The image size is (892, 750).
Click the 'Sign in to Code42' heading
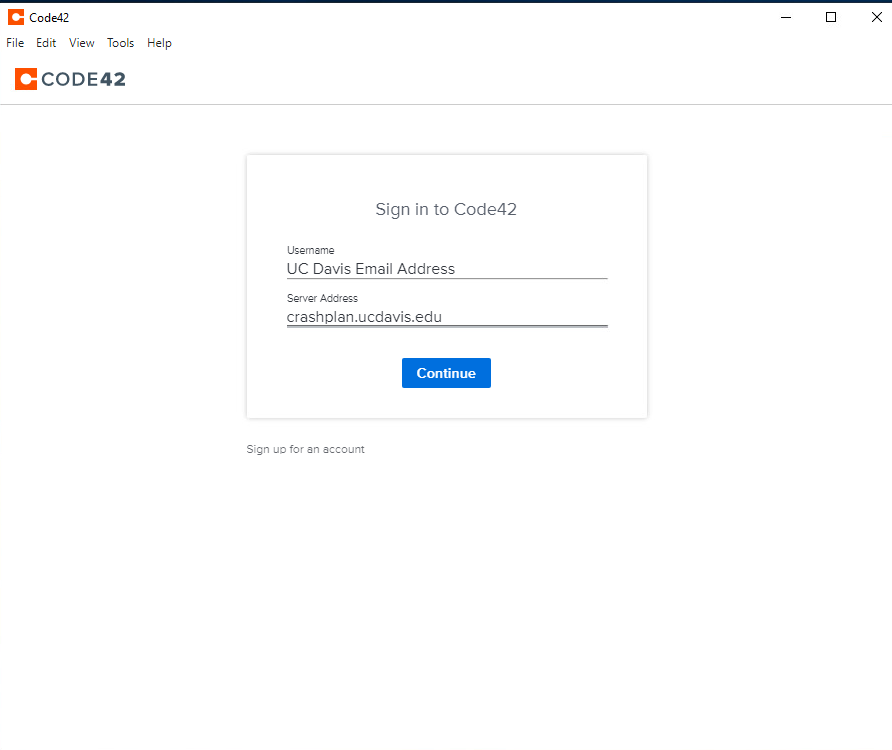click(x=446, y=209)
